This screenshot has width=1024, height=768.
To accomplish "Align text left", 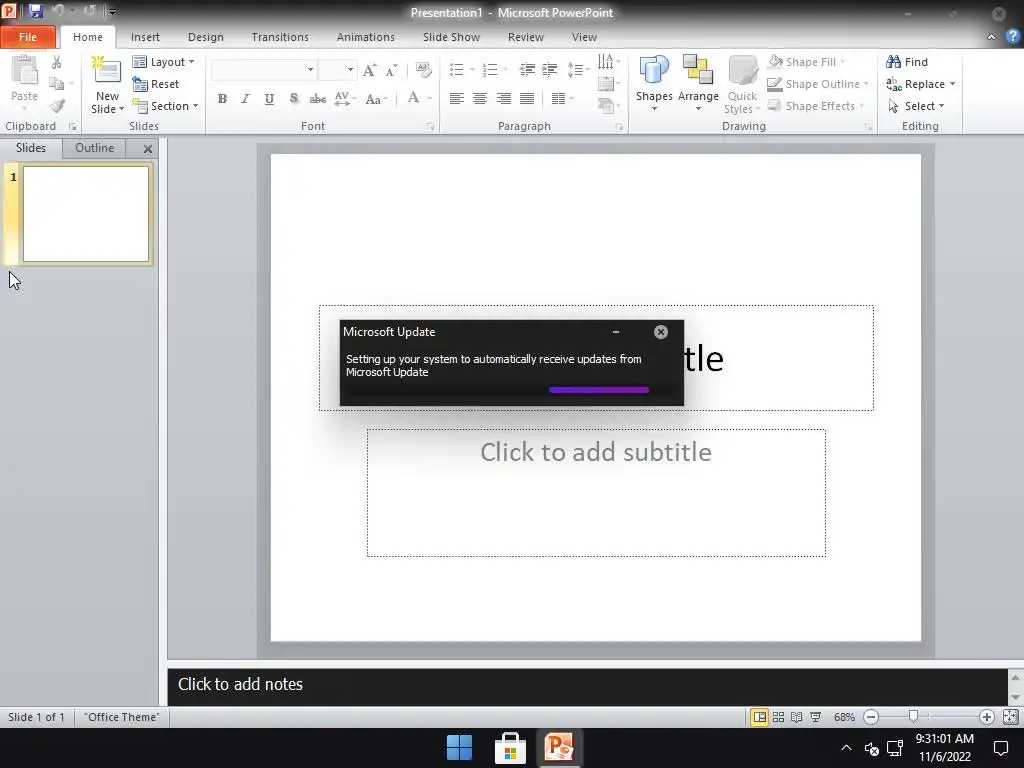I will (456, 99).
